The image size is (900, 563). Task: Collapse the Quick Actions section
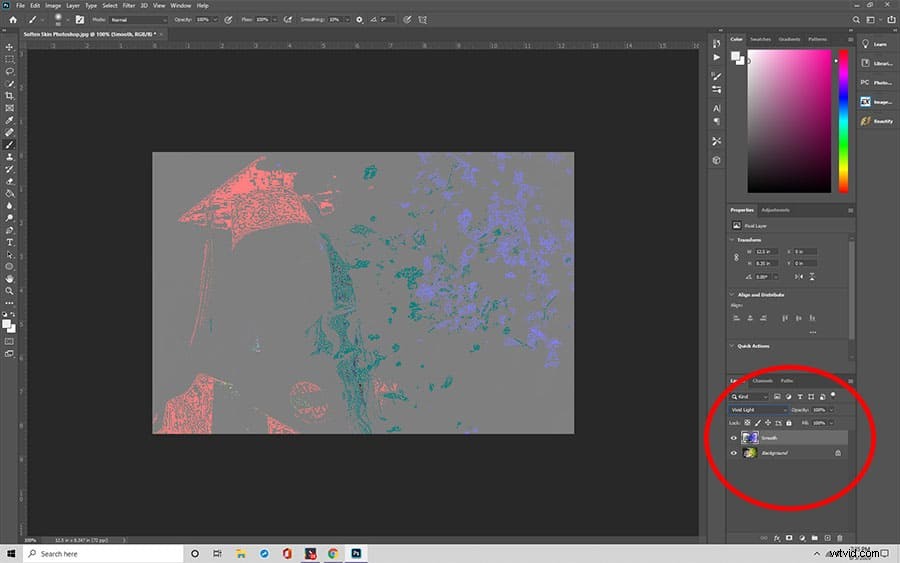pyautogui.click(x=732, y=346)
